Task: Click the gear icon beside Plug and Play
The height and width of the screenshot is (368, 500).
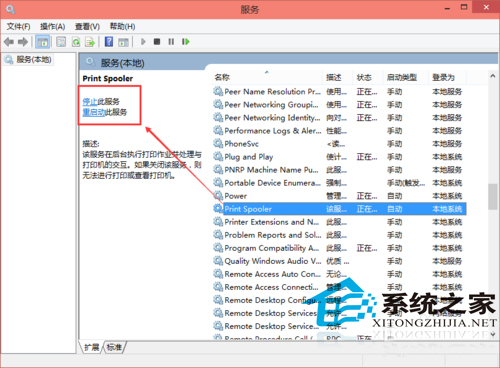Action: coord(218,157)
